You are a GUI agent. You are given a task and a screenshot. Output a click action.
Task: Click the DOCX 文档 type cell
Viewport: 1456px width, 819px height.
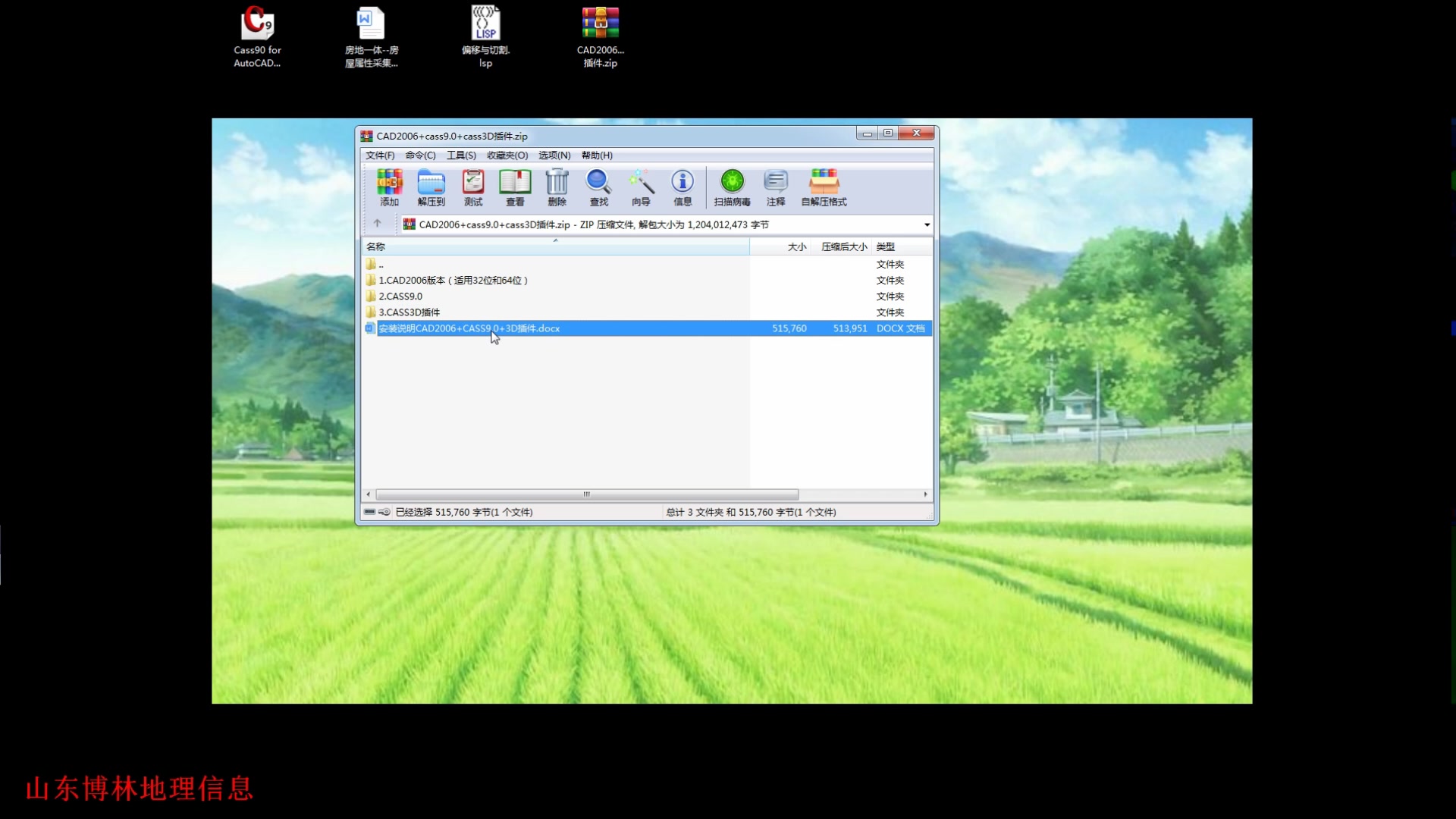pyautogui.click(x=900, y=328)
